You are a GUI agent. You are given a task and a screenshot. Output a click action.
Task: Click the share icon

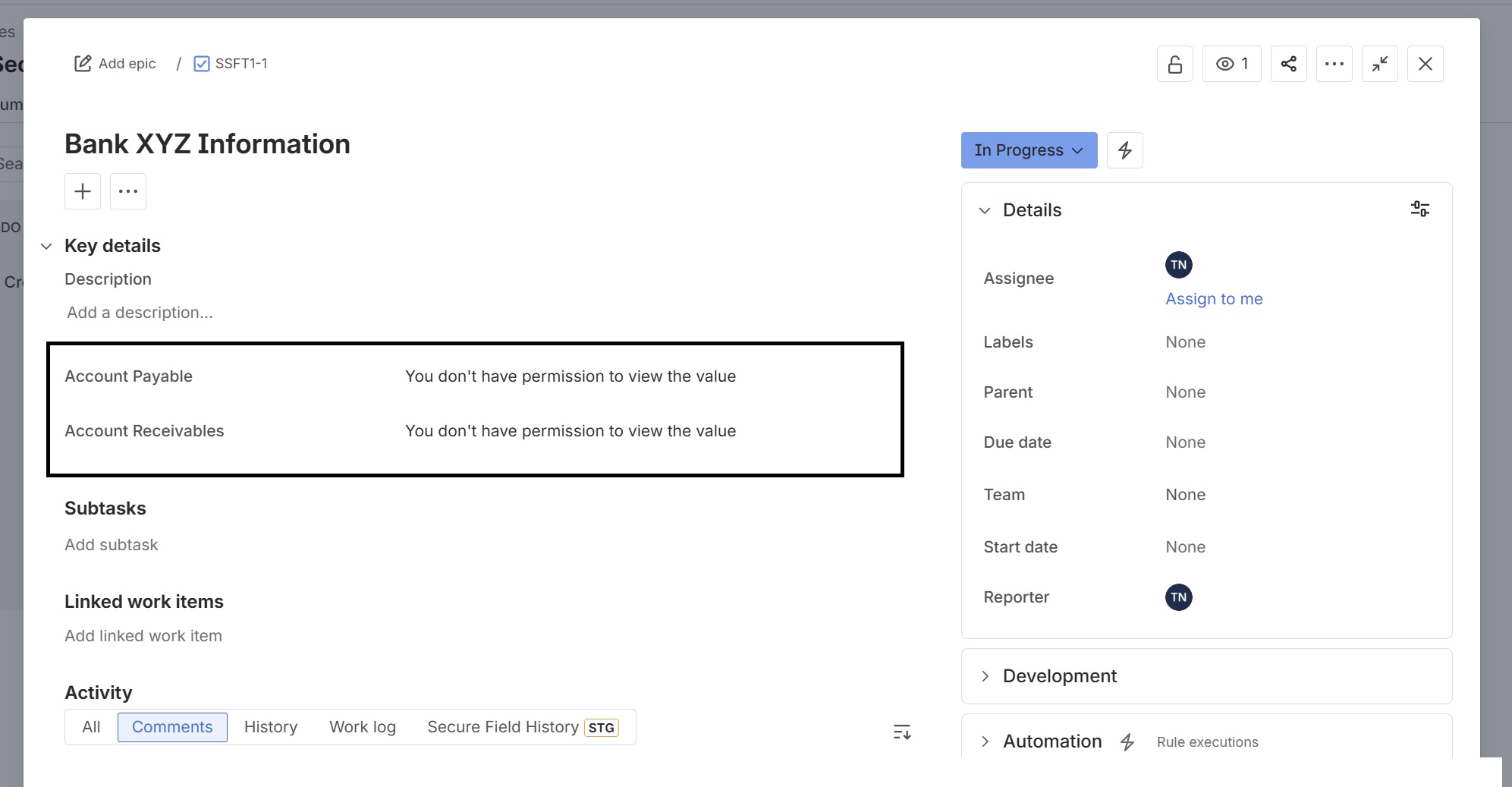tap(1288, 64)
